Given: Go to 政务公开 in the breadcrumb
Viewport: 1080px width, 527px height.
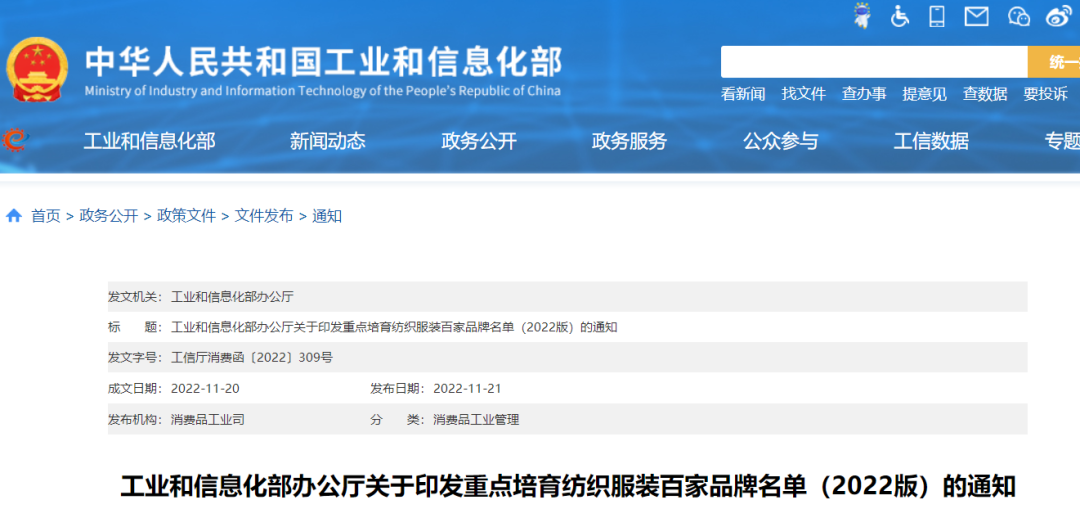Looking at the screenshot, I should [x=109, y=216].
